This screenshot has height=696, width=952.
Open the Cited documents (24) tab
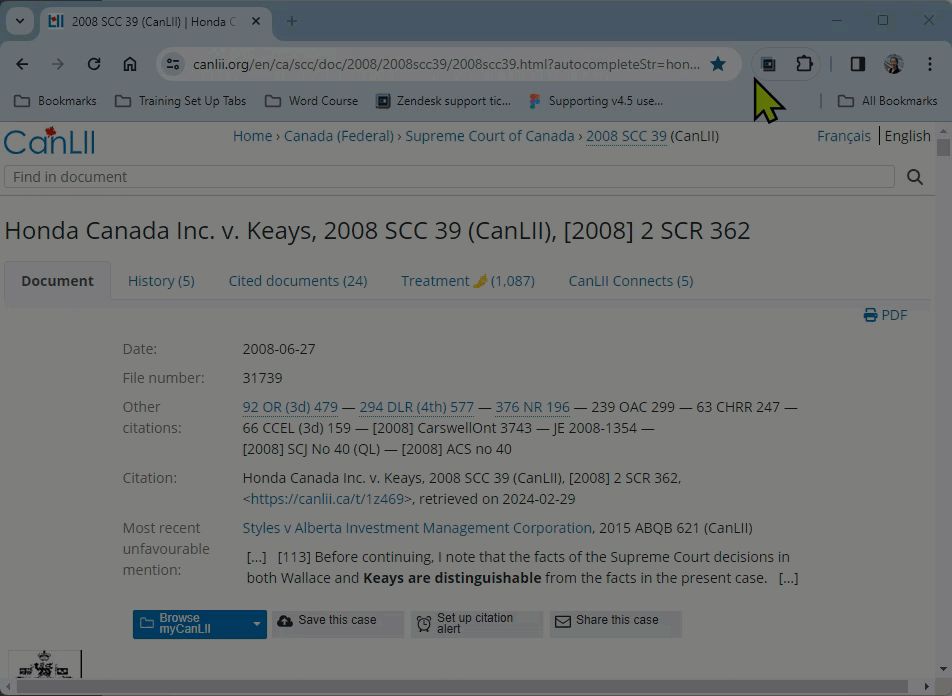[298, 281]
